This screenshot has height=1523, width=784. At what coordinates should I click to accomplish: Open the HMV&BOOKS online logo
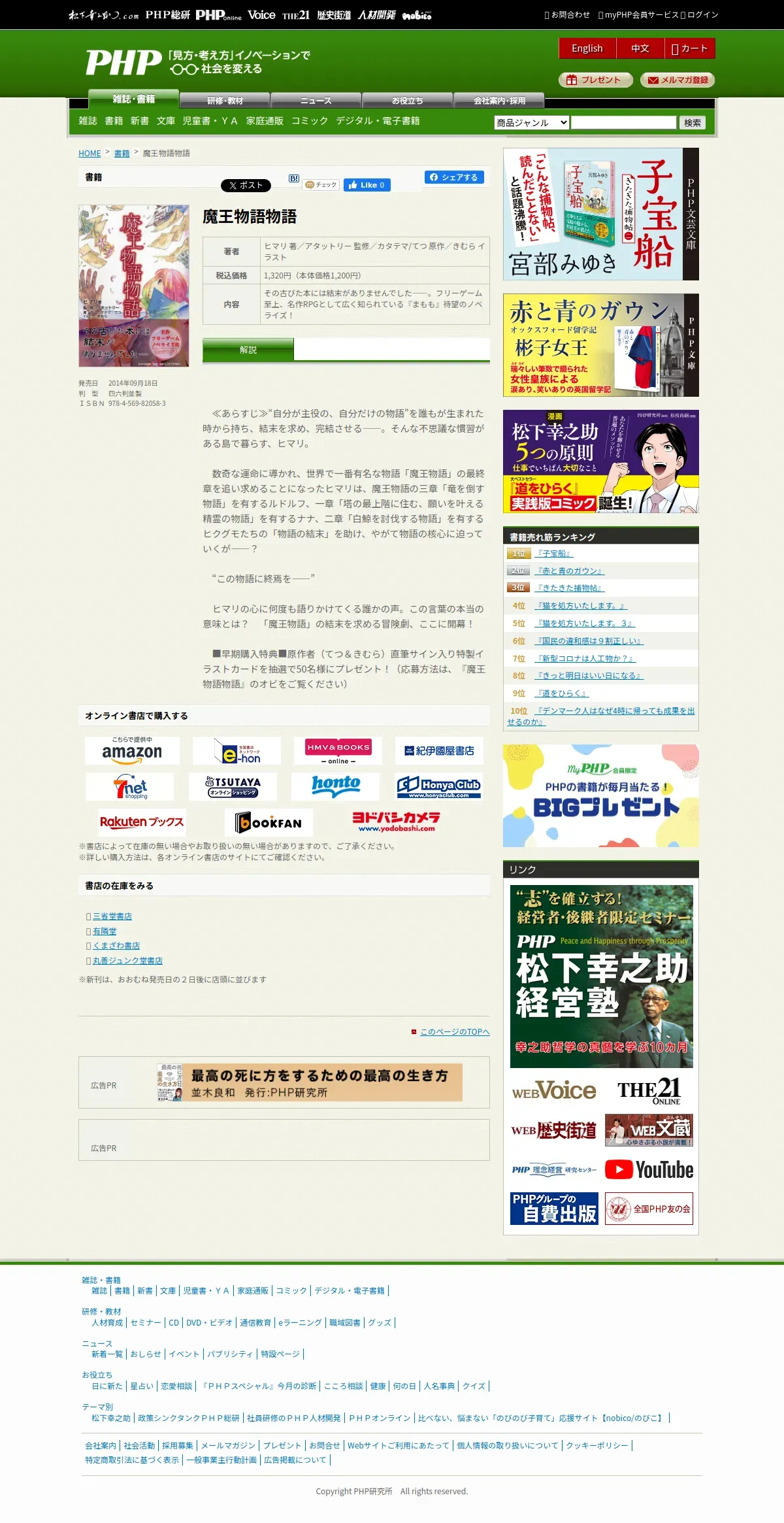point(338,750)
